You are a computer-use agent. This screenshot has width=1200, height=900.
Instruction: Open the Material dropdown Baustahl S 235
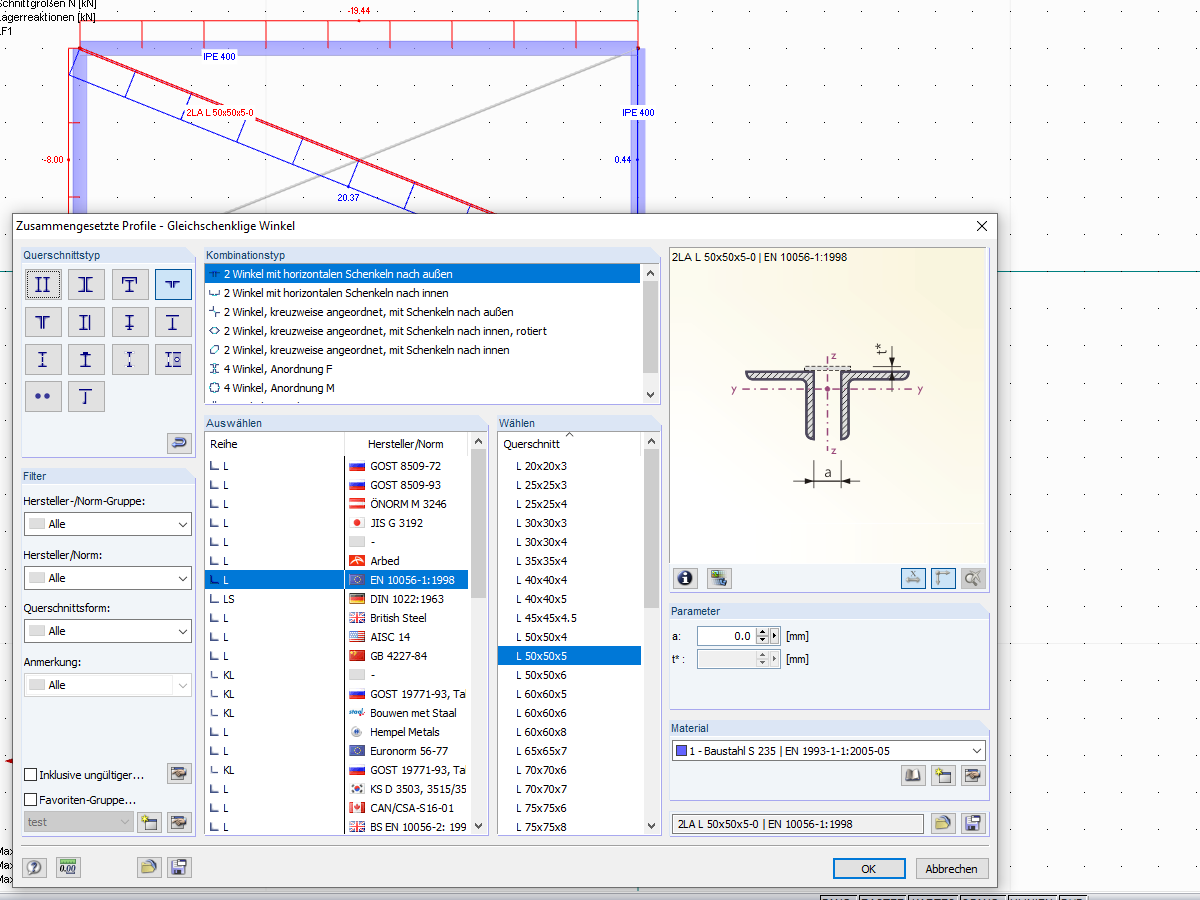click(x=829, y=750)
